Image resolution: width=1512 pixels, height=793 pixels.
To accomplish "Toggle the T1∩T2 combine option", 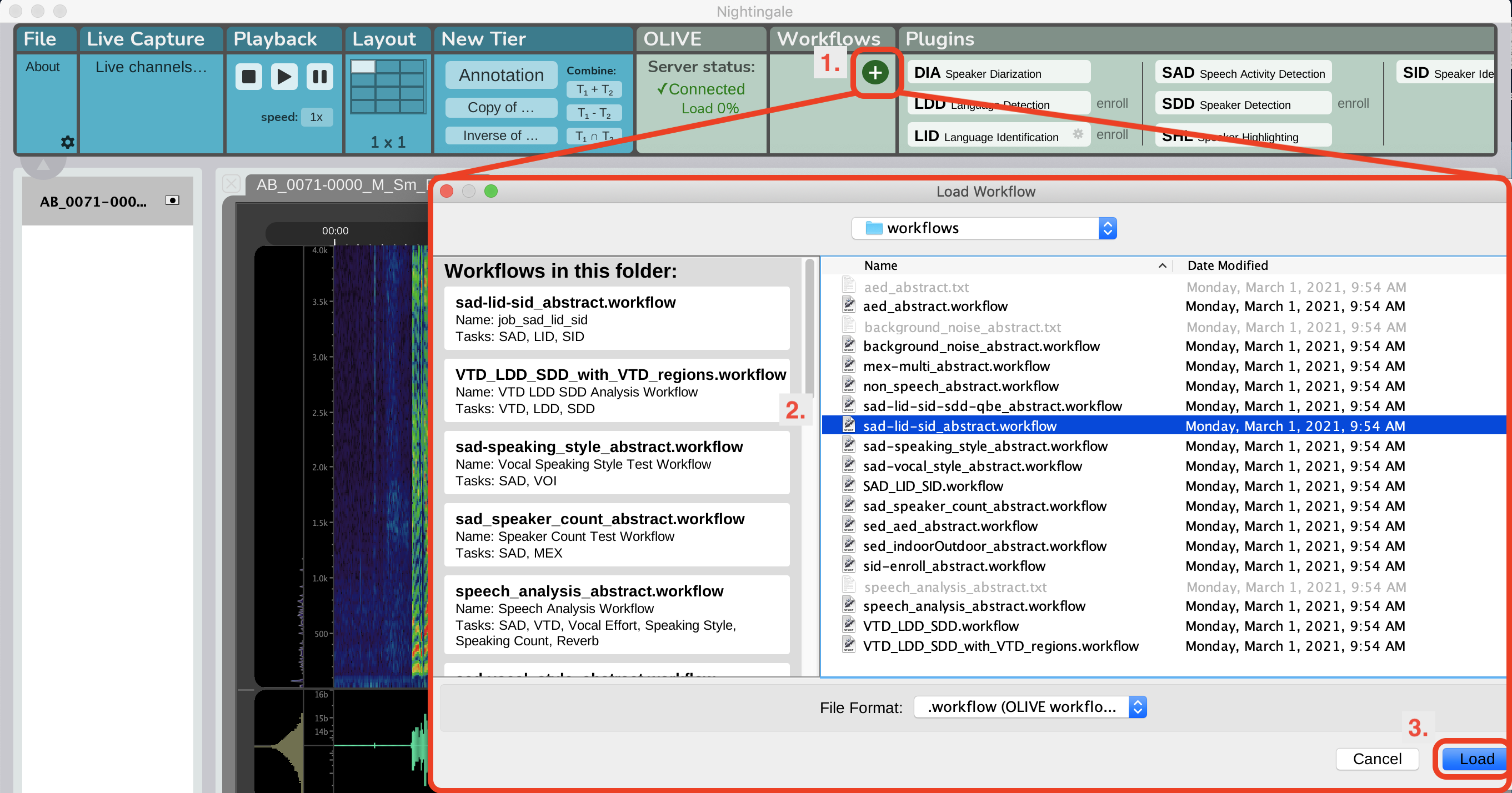I will [593, 136].
